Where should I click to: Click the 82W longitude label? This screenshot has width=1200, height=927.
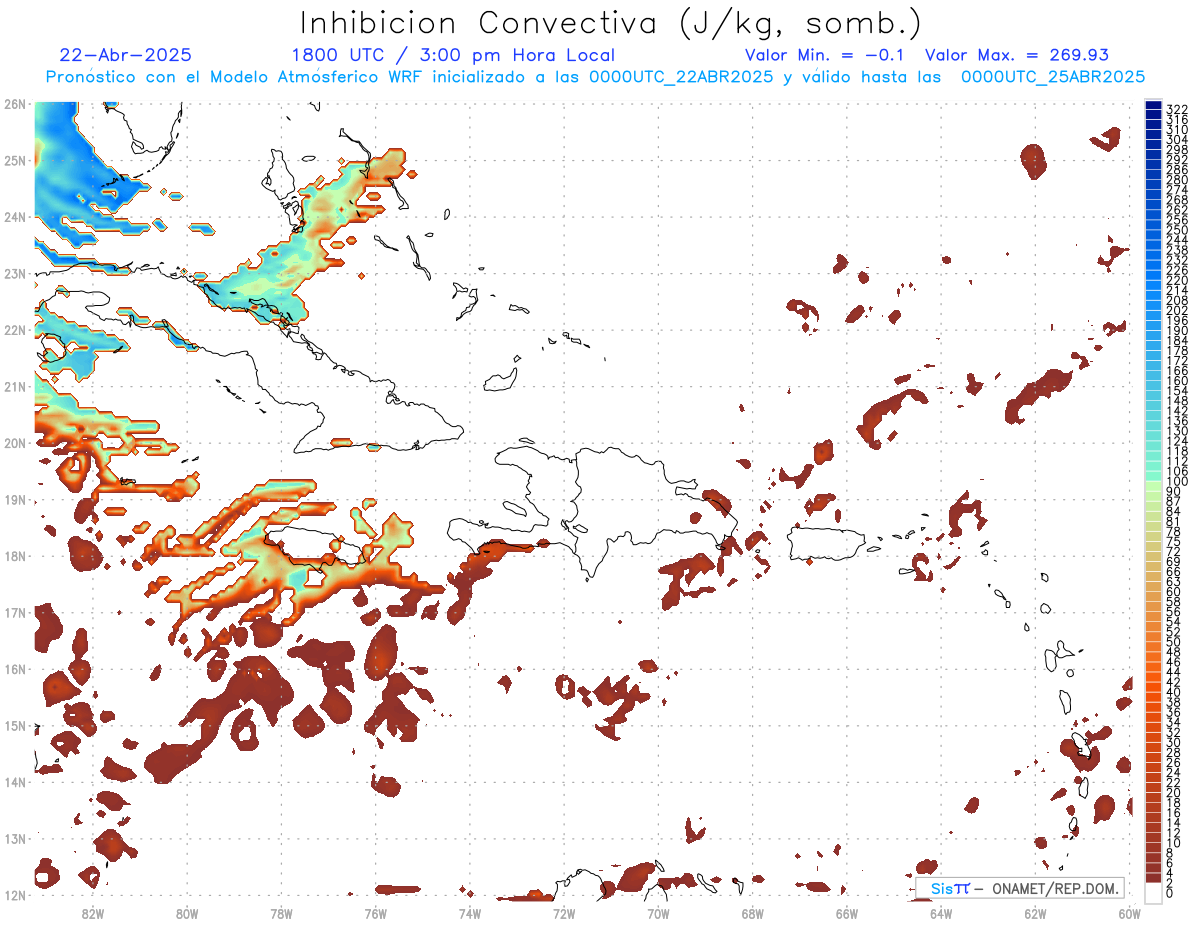click(x=92, y=913)
